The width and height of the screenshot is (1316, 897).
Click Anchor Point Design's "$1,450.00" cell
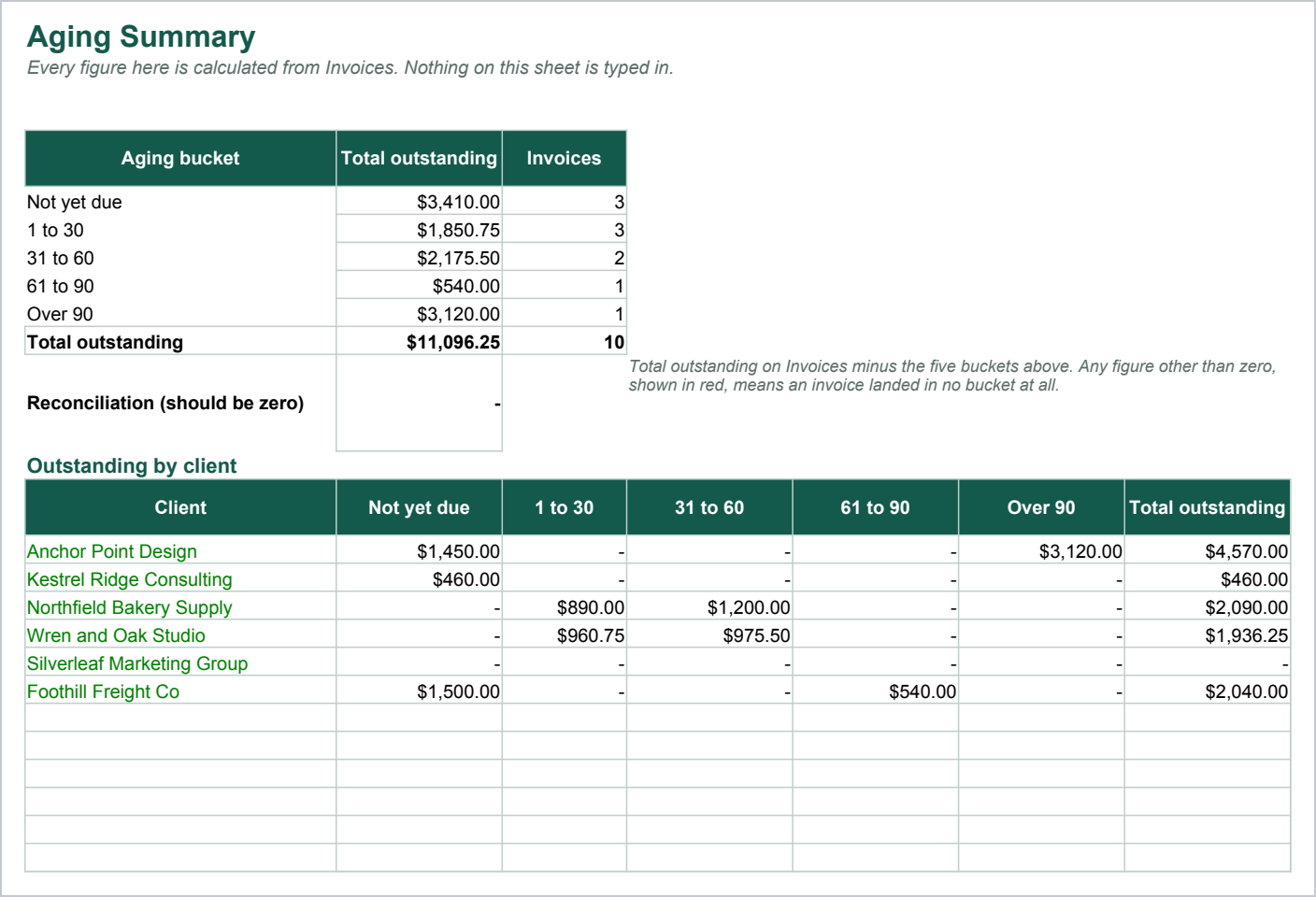tap(419, 551)
